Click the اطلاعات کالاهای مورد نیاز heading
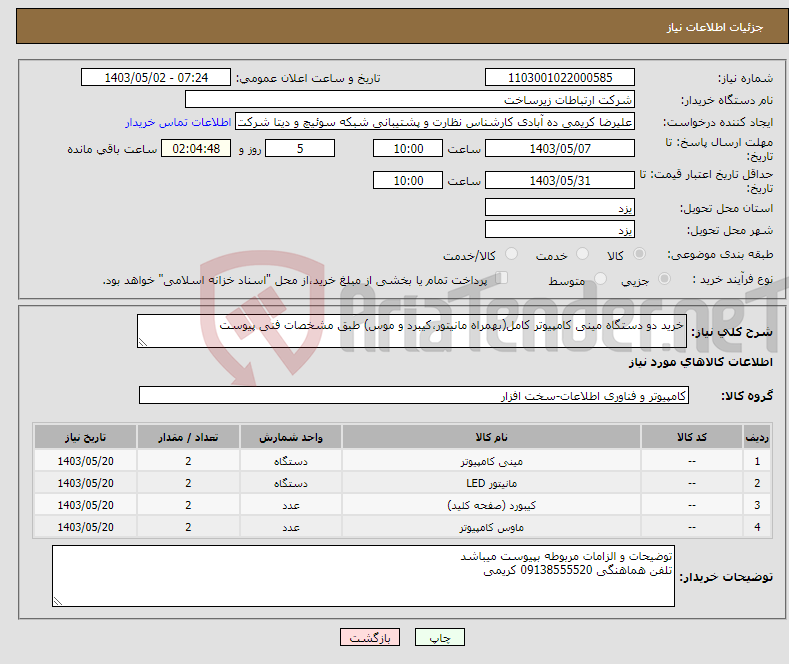Image resolution: width=789 pixels, height=664 pixels. 700,362
